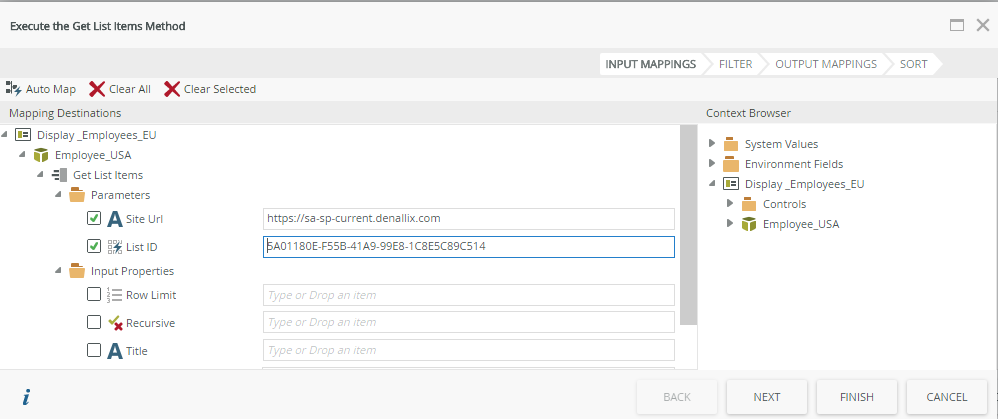Click the Employee_USA cube icon in Context Browser
998x419 pixels.
[748, 224]
